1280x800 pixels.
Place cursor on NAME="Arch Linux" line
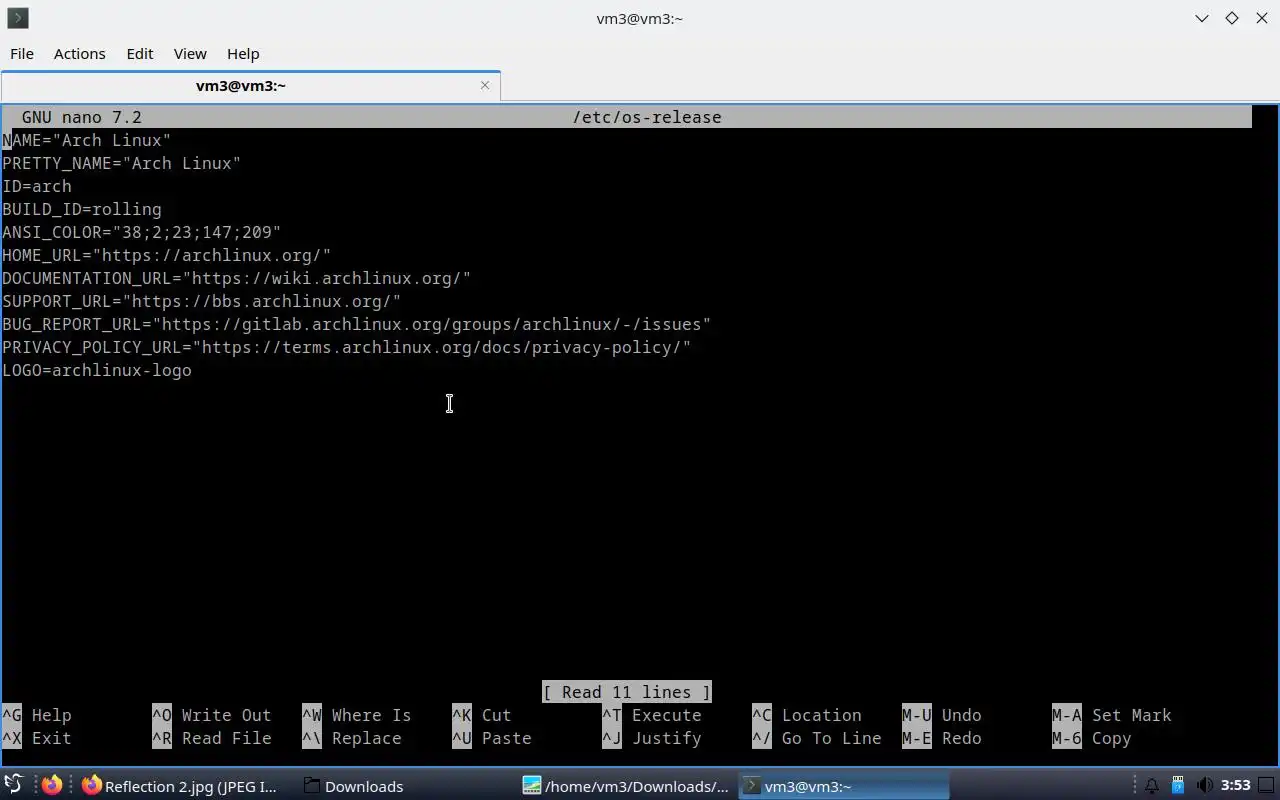click(87, 140)
